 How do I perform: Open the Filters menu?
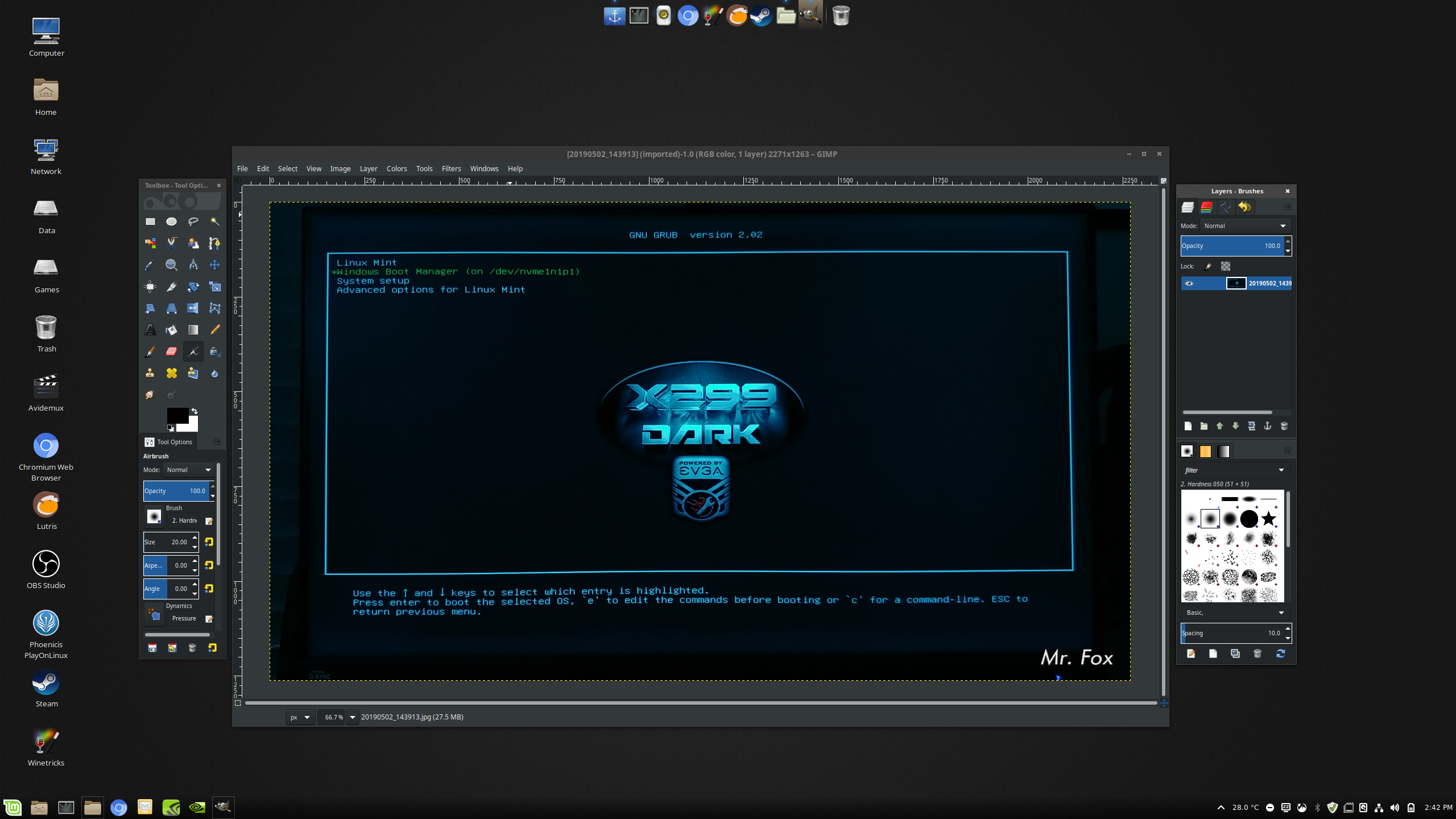pyautogui.click(x=451, y=168)
